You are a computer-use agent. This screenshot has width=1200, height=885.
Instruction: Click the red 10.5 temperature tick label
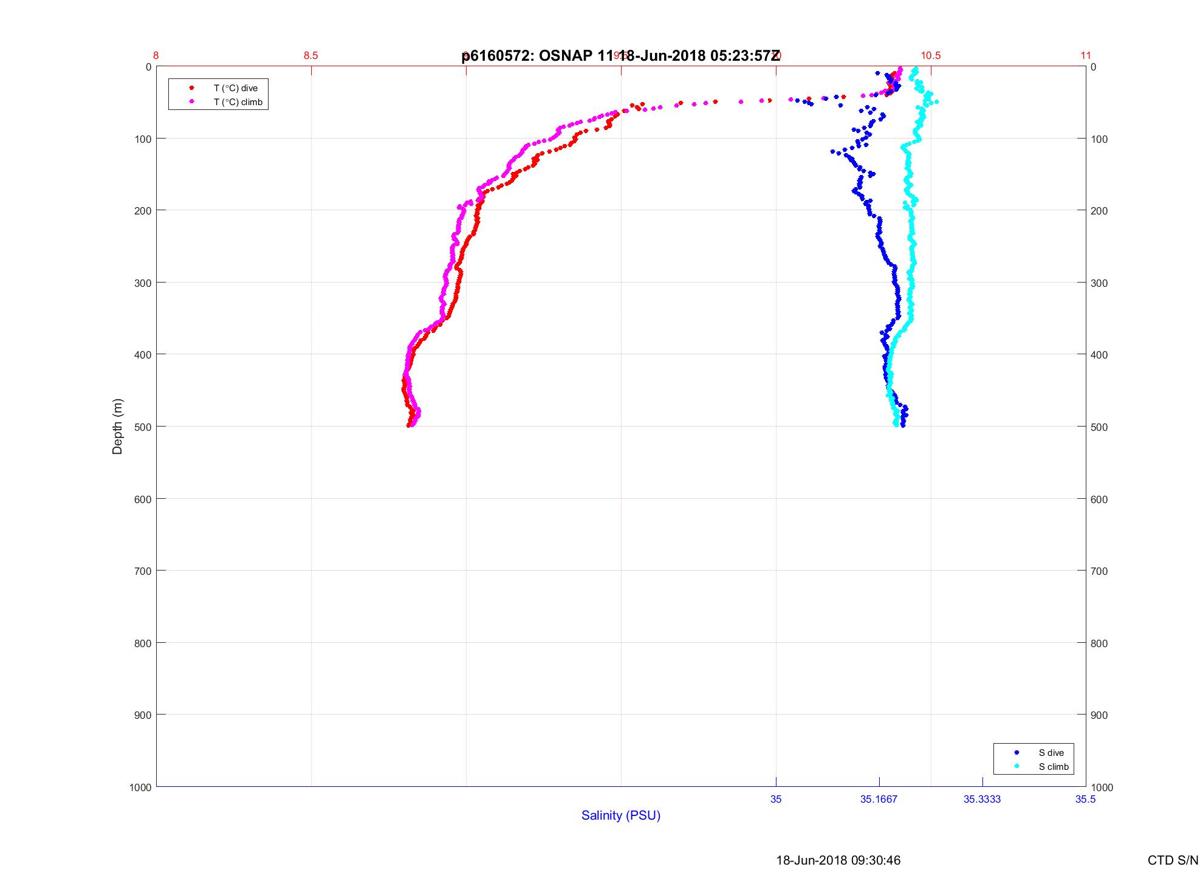coord(931,55)
